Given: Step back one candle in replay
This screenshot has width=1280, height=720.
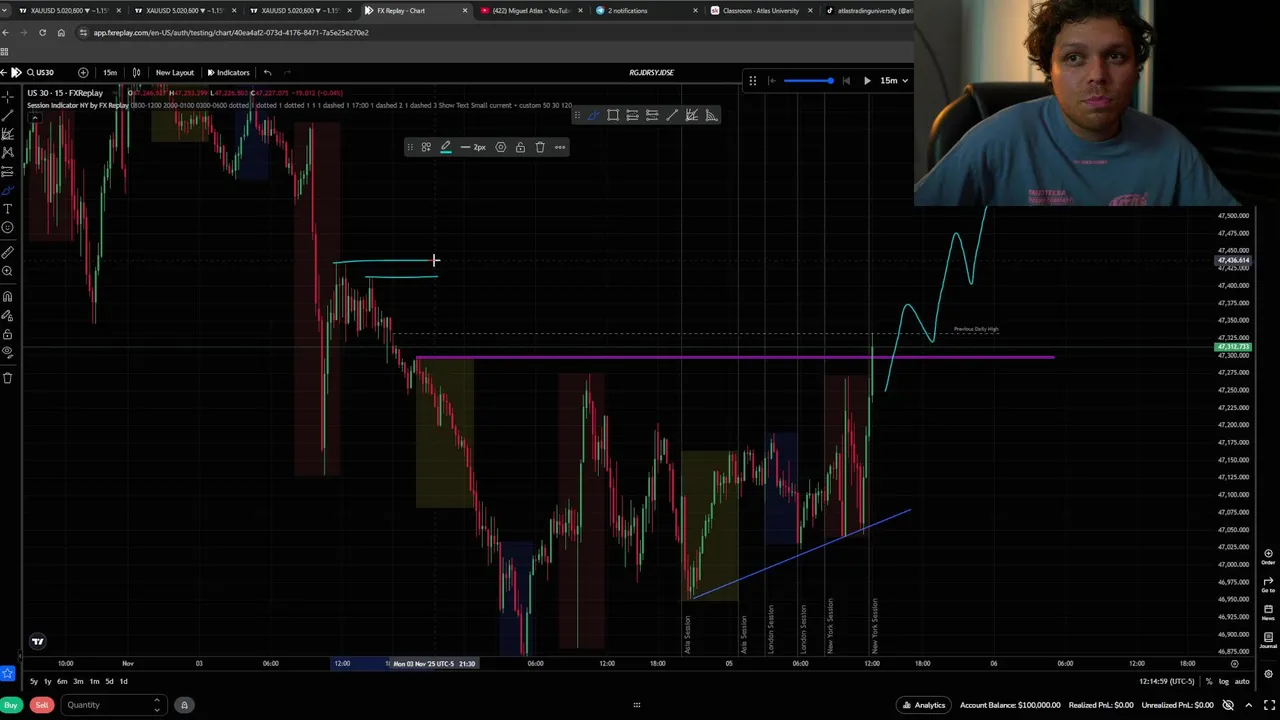Looking at the screenshot, I should [846, 80].
